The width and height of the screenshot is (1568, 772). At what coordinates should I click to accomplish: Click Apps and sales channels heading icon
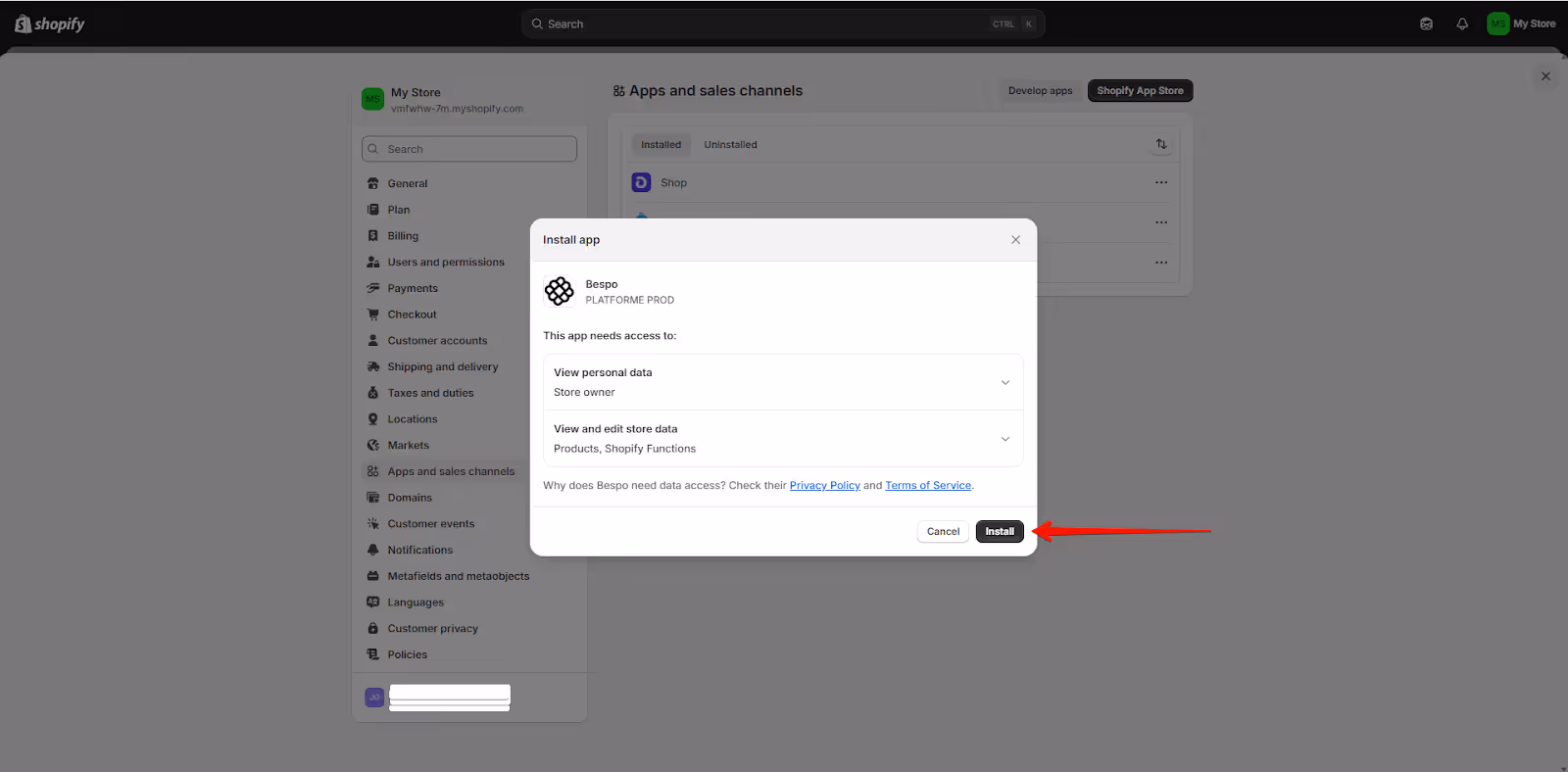(618, 91)
